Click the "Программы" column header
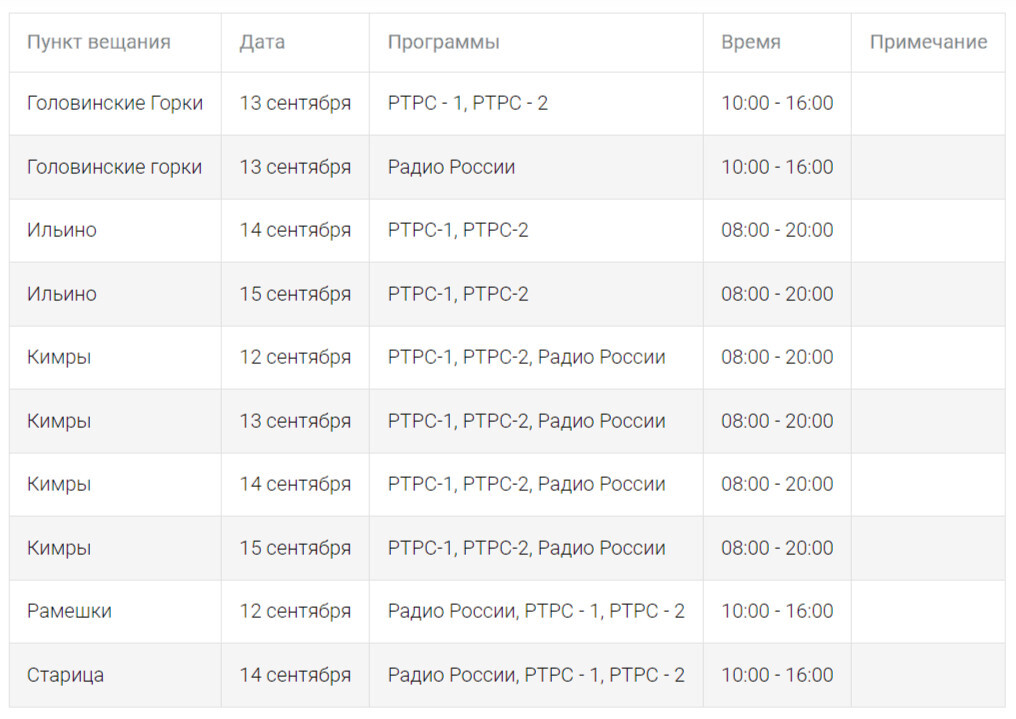This screenshot has width=1016, height=719. pyautogui.click(x=443, y=42)
